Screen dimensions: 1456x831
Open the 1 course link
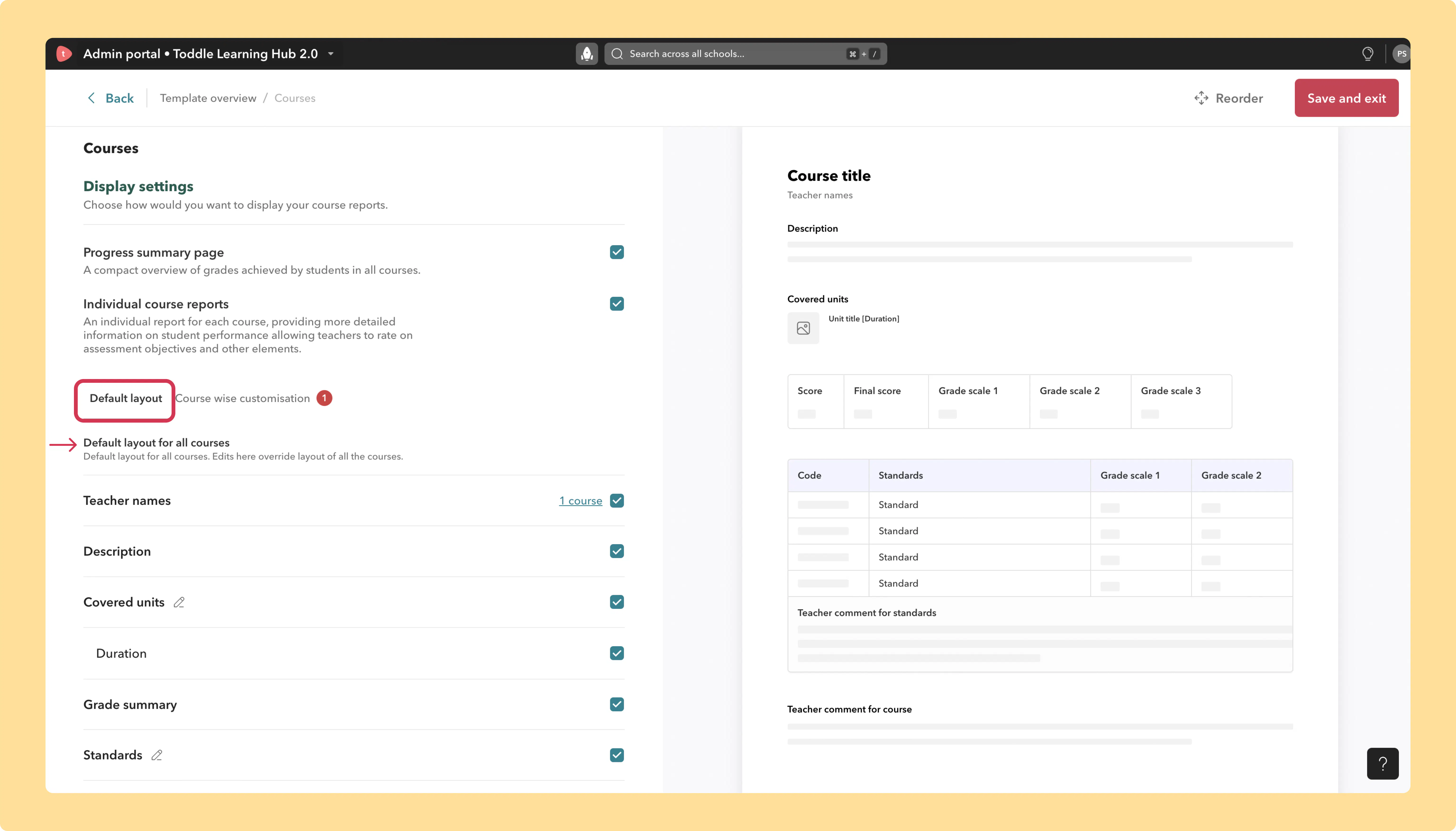580,501
